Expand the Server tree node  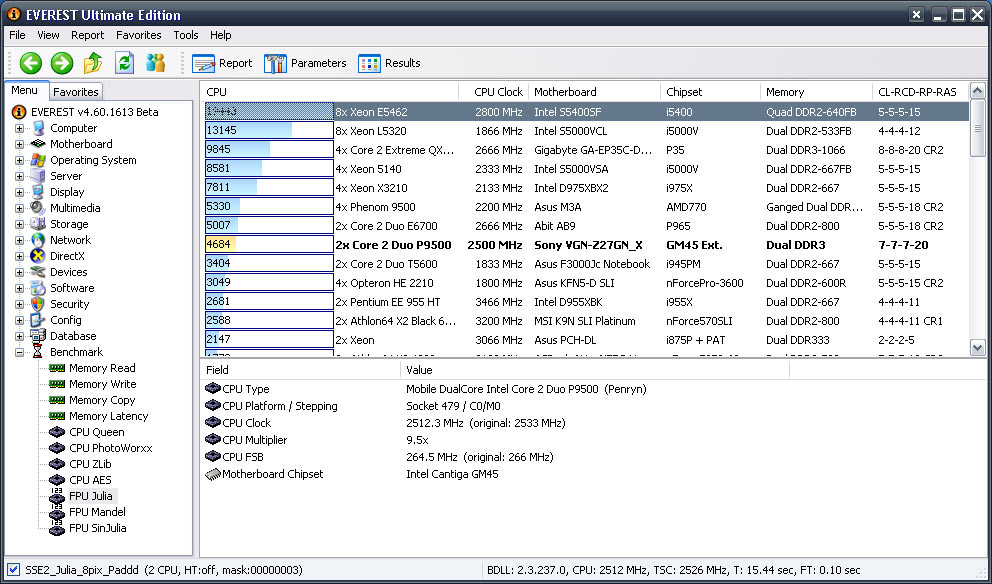(x=20, y=177)
